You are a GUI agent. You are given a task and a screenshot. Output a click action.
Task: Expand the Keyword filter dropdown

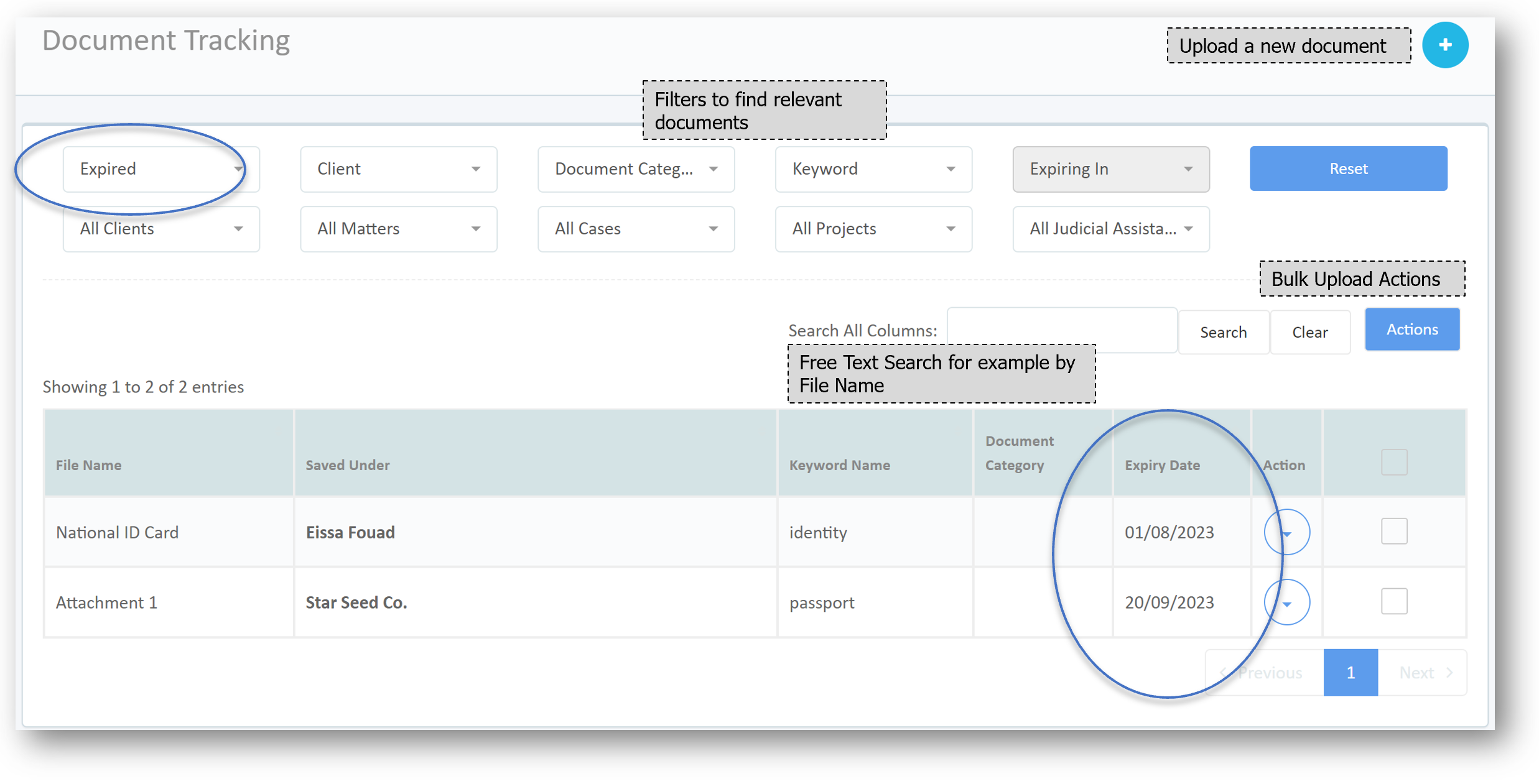(873, 169)
